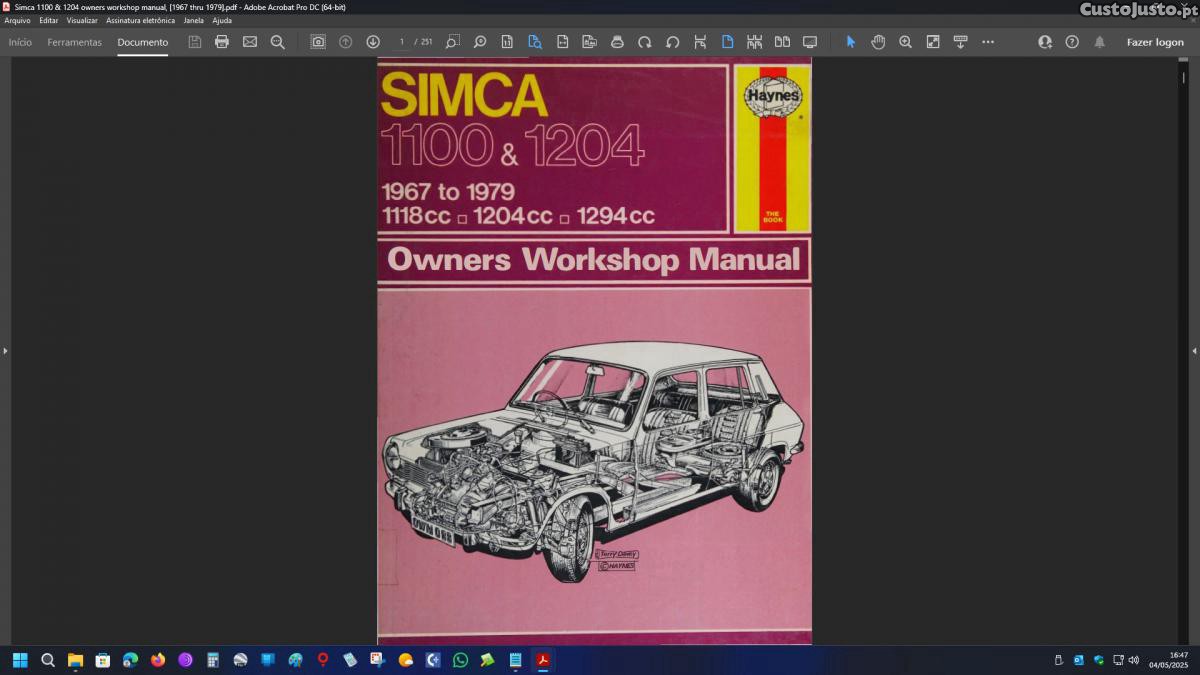This screenshot has height=675, width=1200.
Task: Open the Visualizar menu
Action: [82, 20]
